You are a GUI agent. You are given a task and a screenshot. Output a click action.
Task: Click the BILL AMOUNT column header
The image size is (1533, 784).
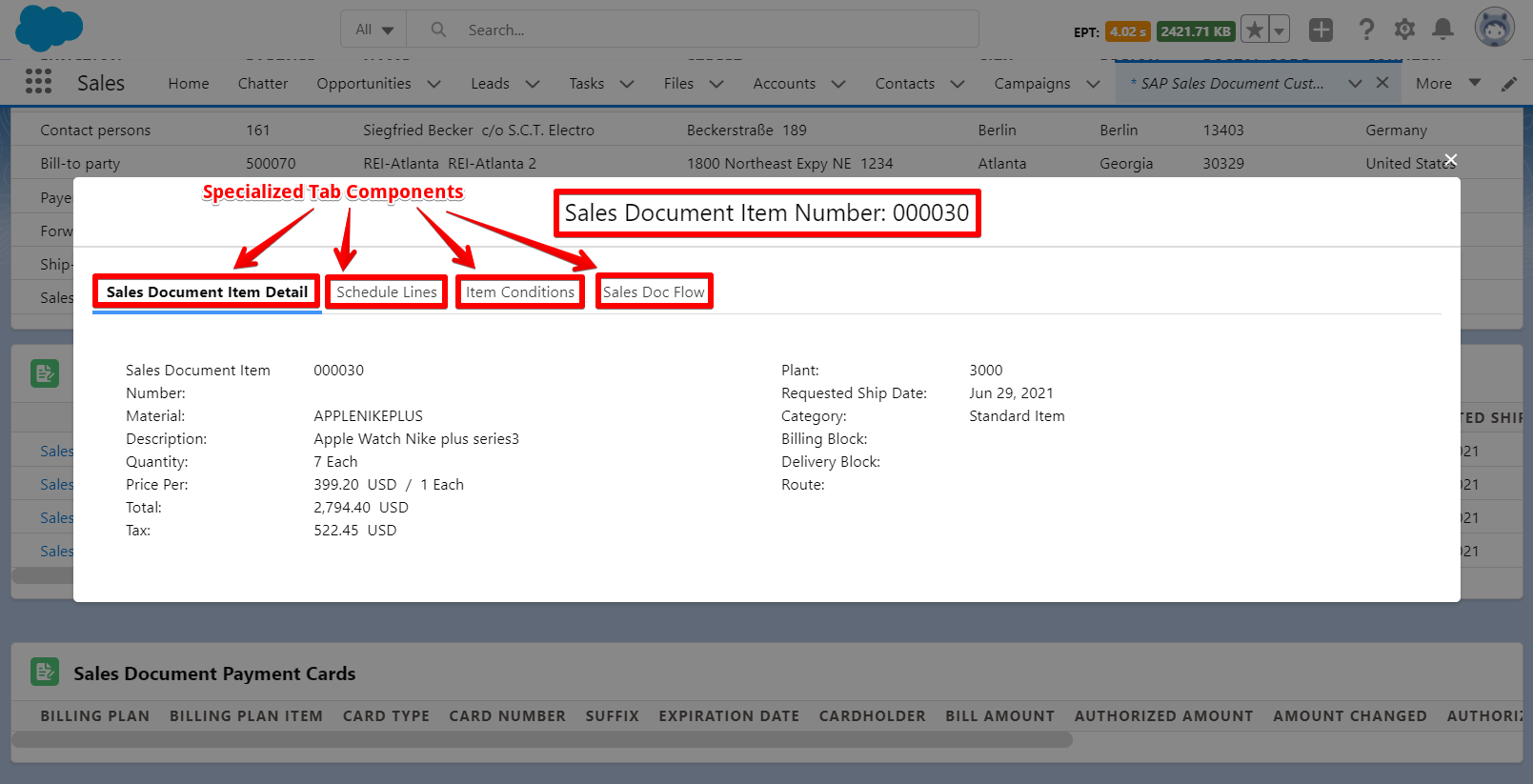pos(999,715)
